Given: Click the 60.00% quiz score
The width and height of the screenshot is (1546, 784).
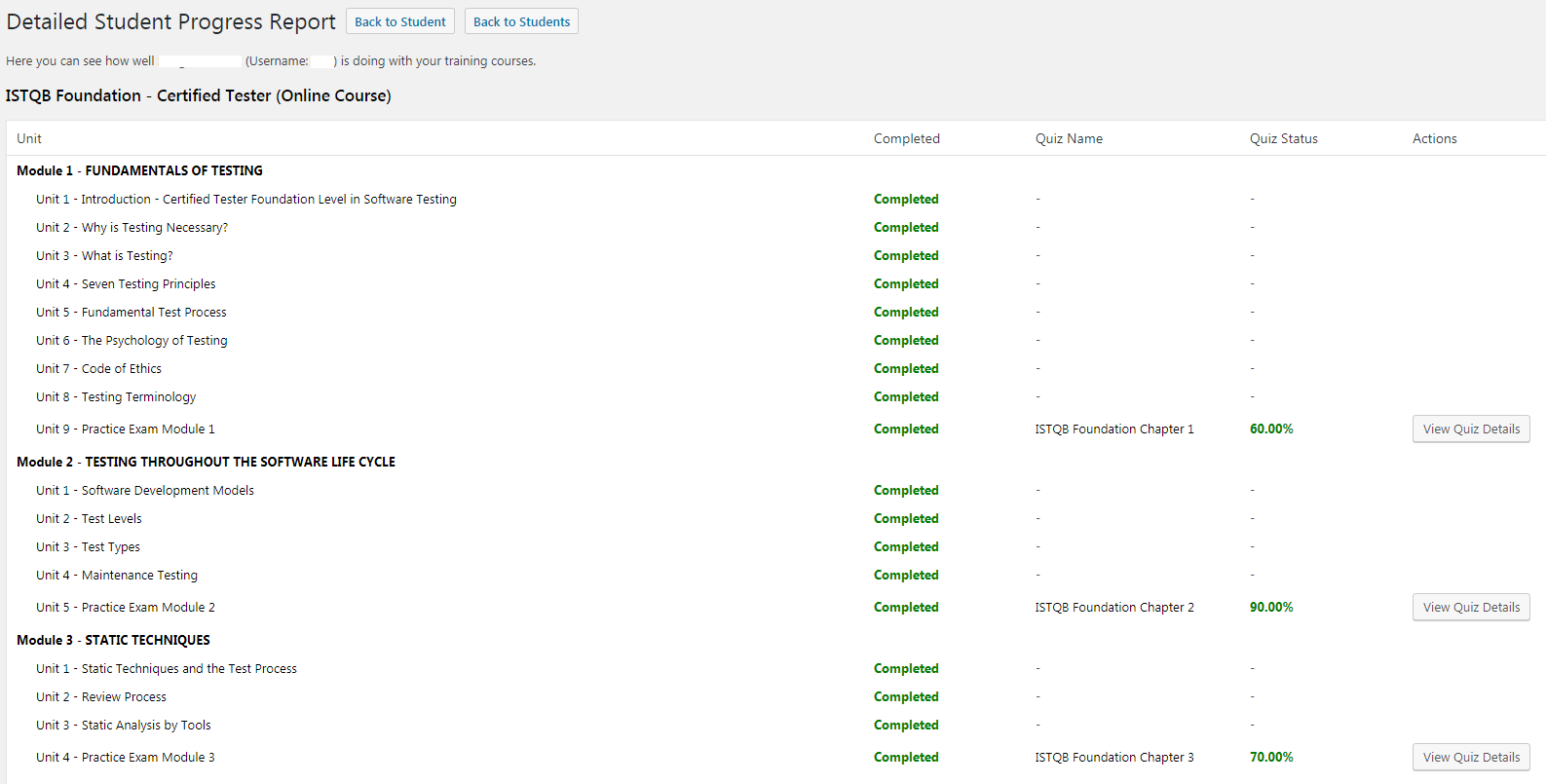Looking at the screenshot, I should click(x=1271, y=429).
